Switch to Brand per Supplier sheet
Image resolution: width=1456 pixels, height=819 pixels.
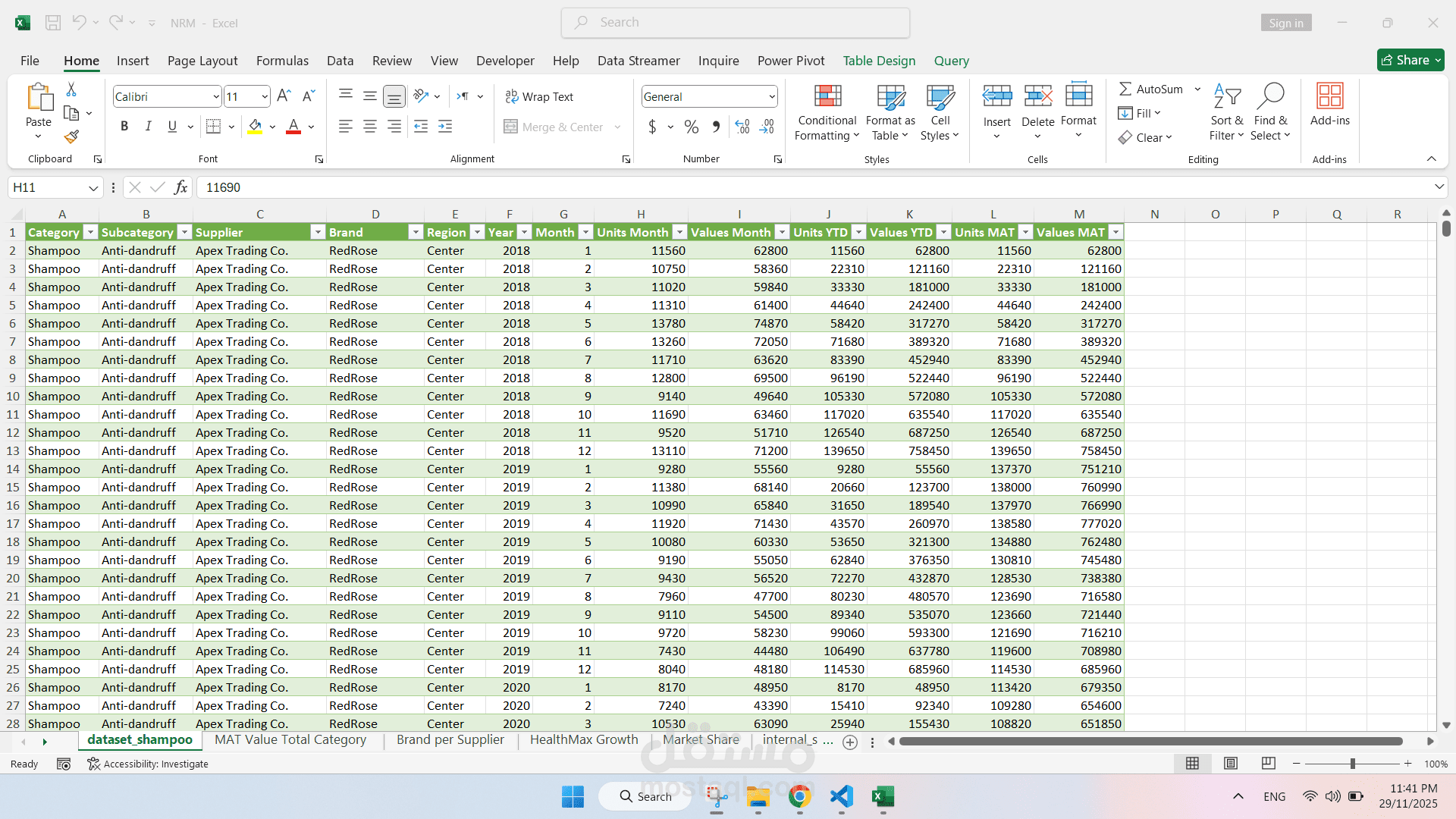click(x=450, y=739)
